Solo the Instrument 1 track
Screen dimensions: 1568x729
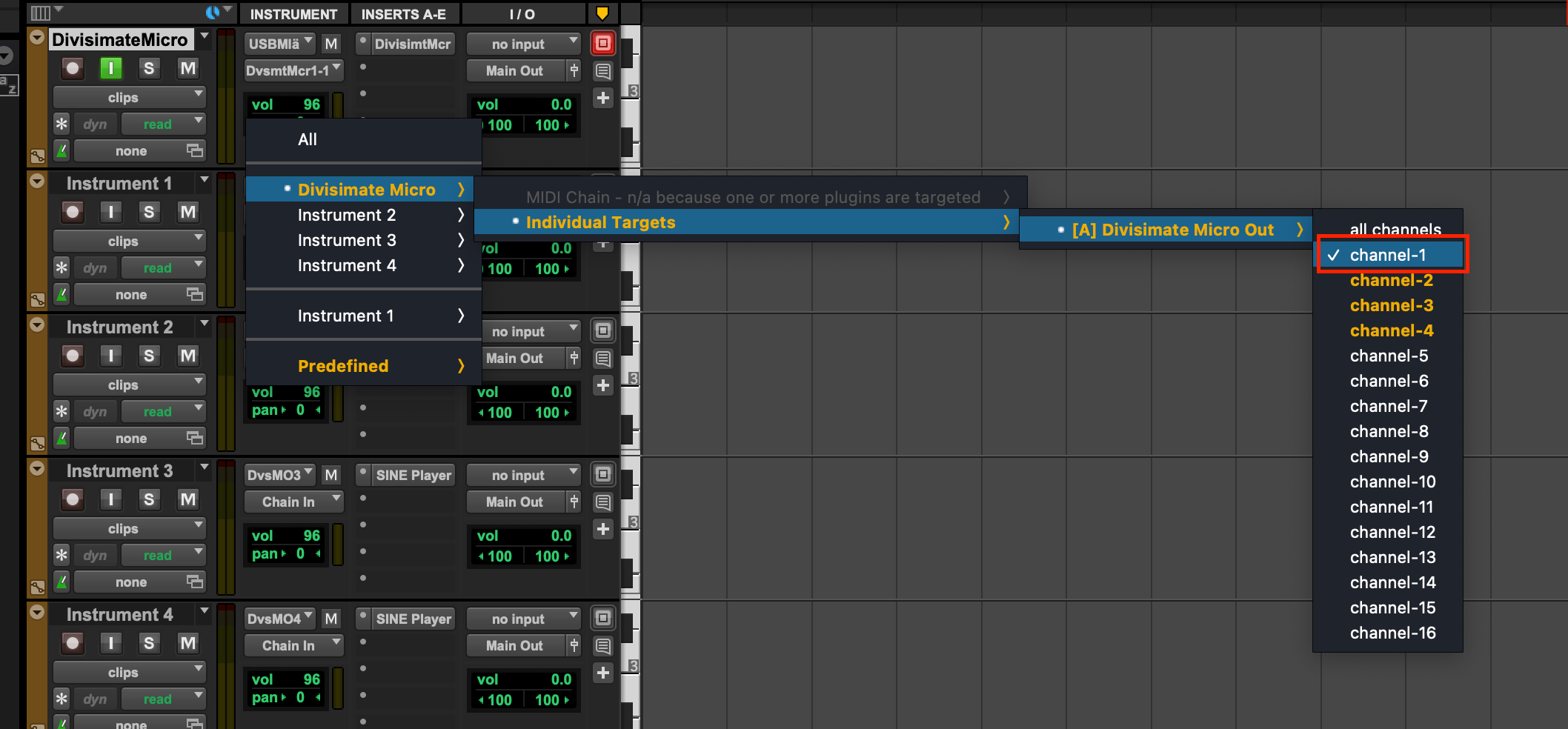point(149,213)
